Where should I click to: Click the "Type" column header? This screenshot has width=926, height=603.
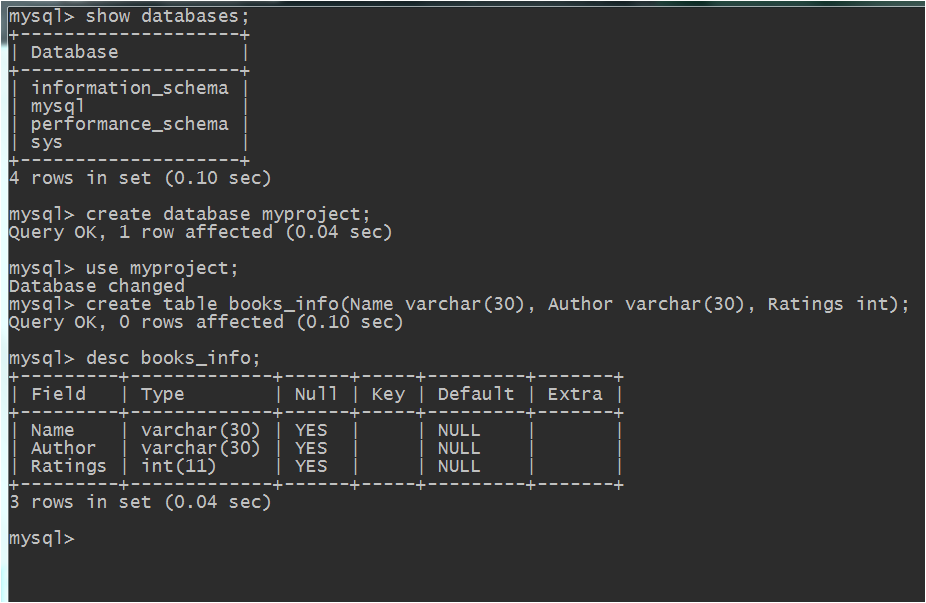click(162, 394)
